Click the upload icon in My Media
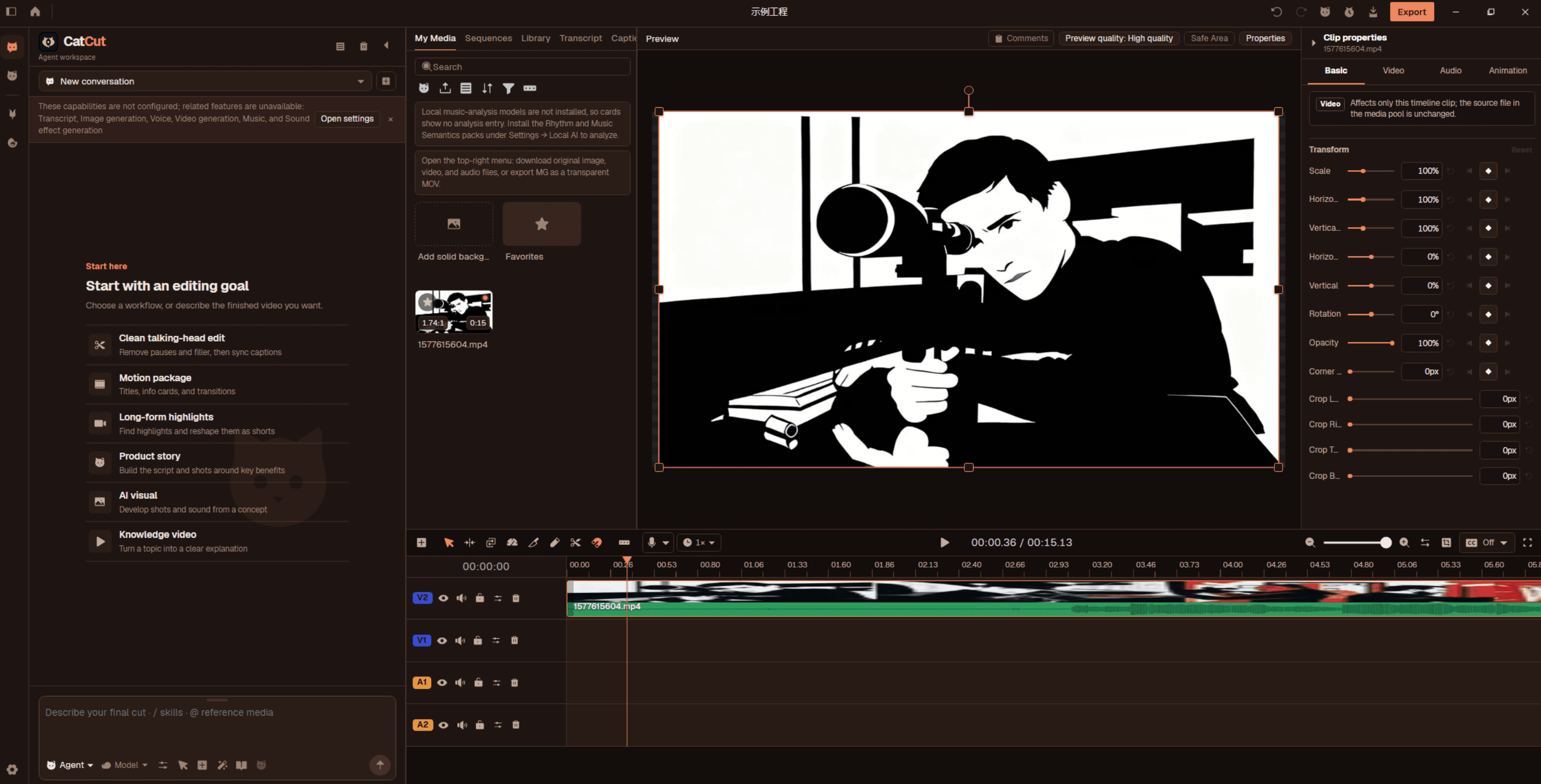 (x=445, y=88)
